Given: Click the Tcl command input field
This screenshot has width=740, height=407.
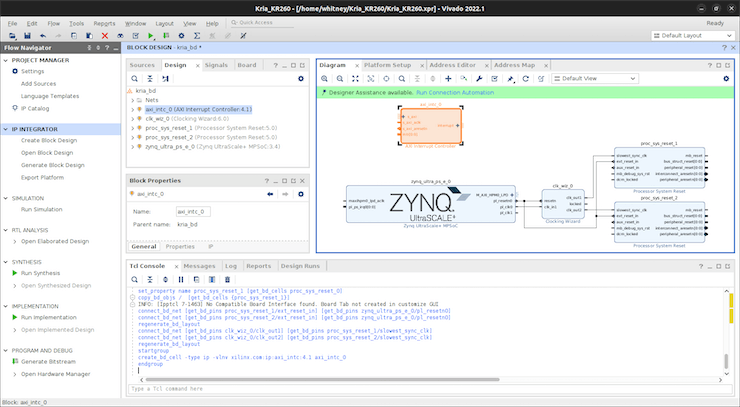Looking at the screenshot, I should (400, 388).
